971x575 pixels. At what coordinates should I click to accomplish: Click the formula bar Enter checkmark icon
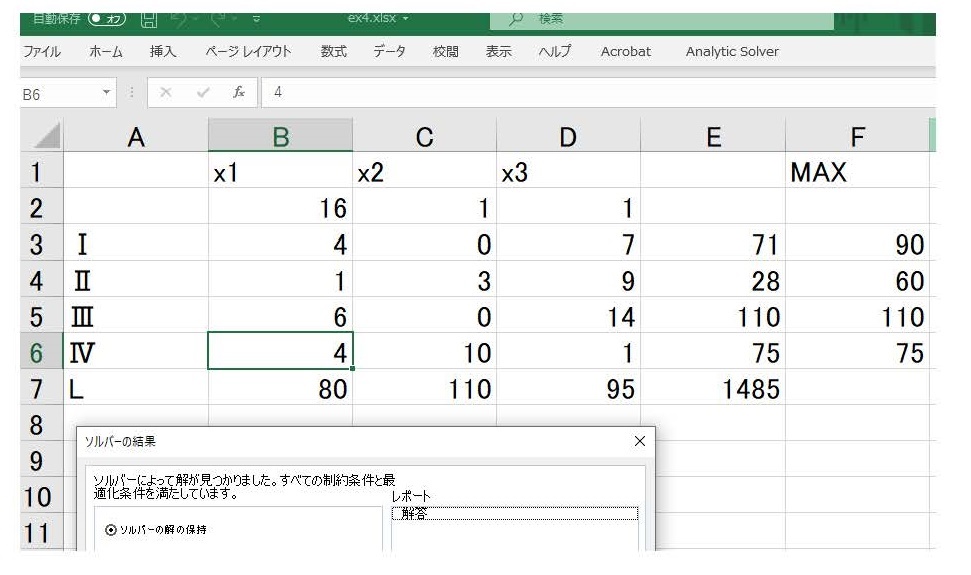pos(203,92)
